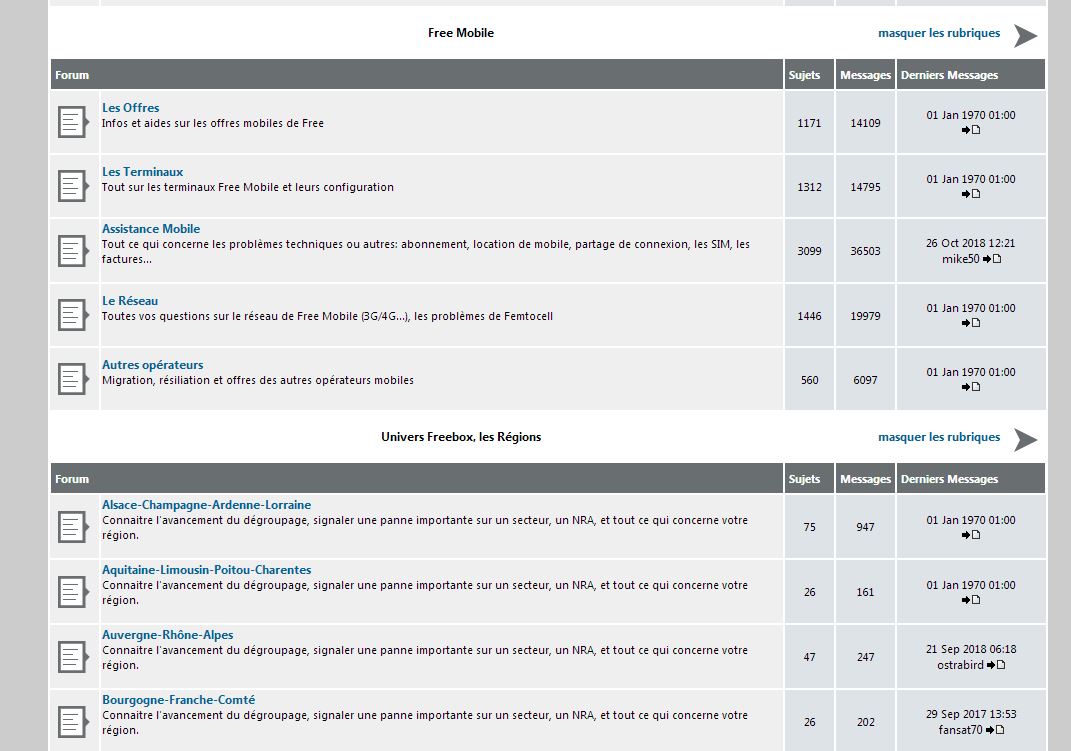This screenshot has height=751, width=1071.
Task: Click 'Univers Freebox, les Régions' category title
Action: click(x=461, y=437)
